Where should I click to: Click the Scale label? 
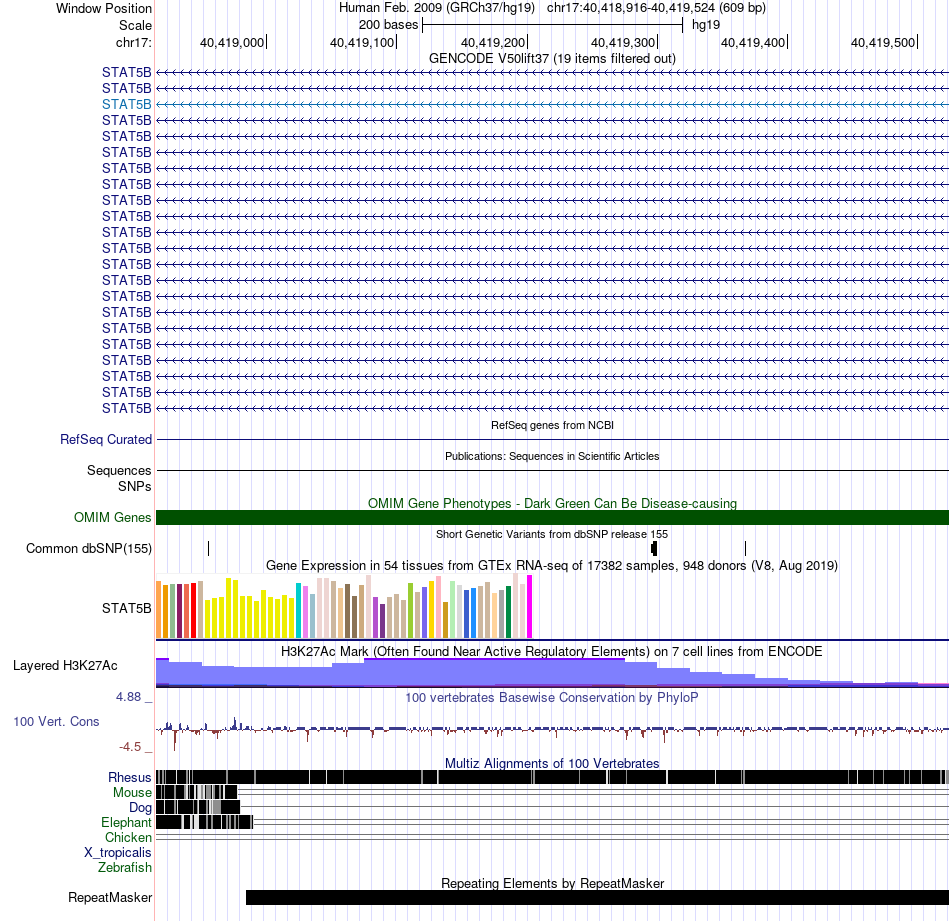(135, 25)
